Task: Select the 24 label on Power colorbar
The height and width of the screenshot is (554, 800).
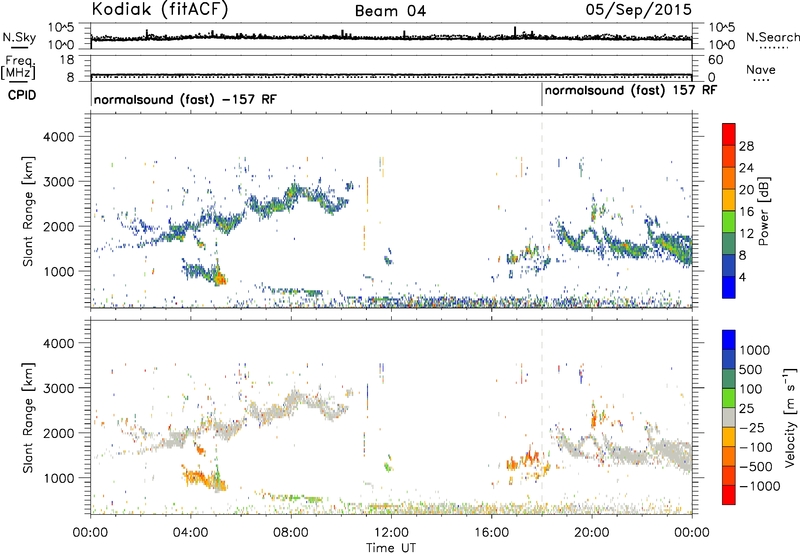Action: click(746, 168)
